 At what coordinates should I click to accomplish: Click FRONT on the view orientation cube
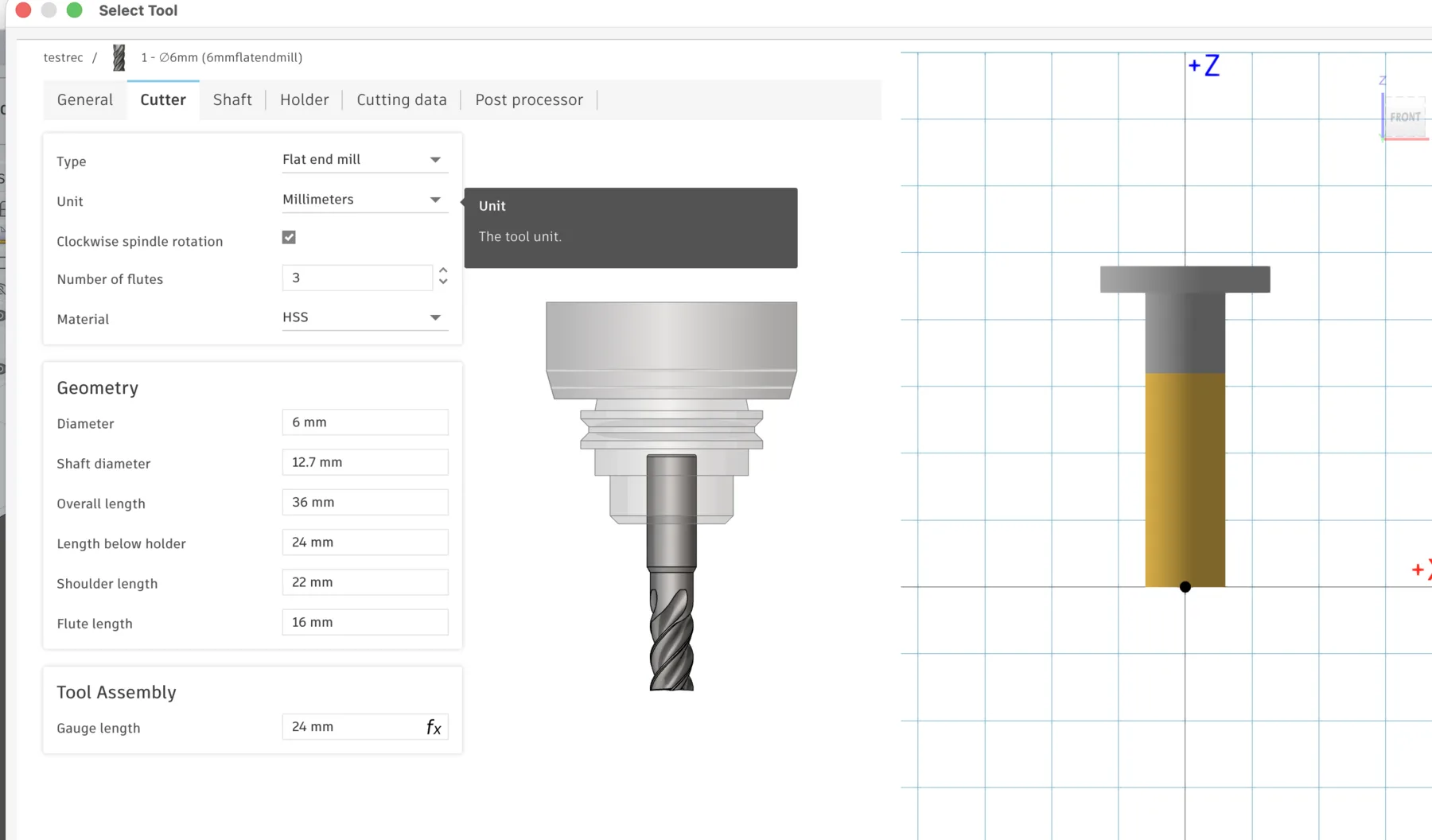click(1405, 117)
